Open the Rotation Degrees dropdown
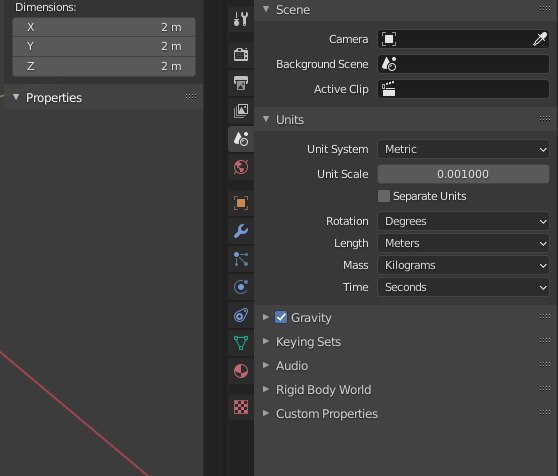Screen dimensions: 558x476 463,221
